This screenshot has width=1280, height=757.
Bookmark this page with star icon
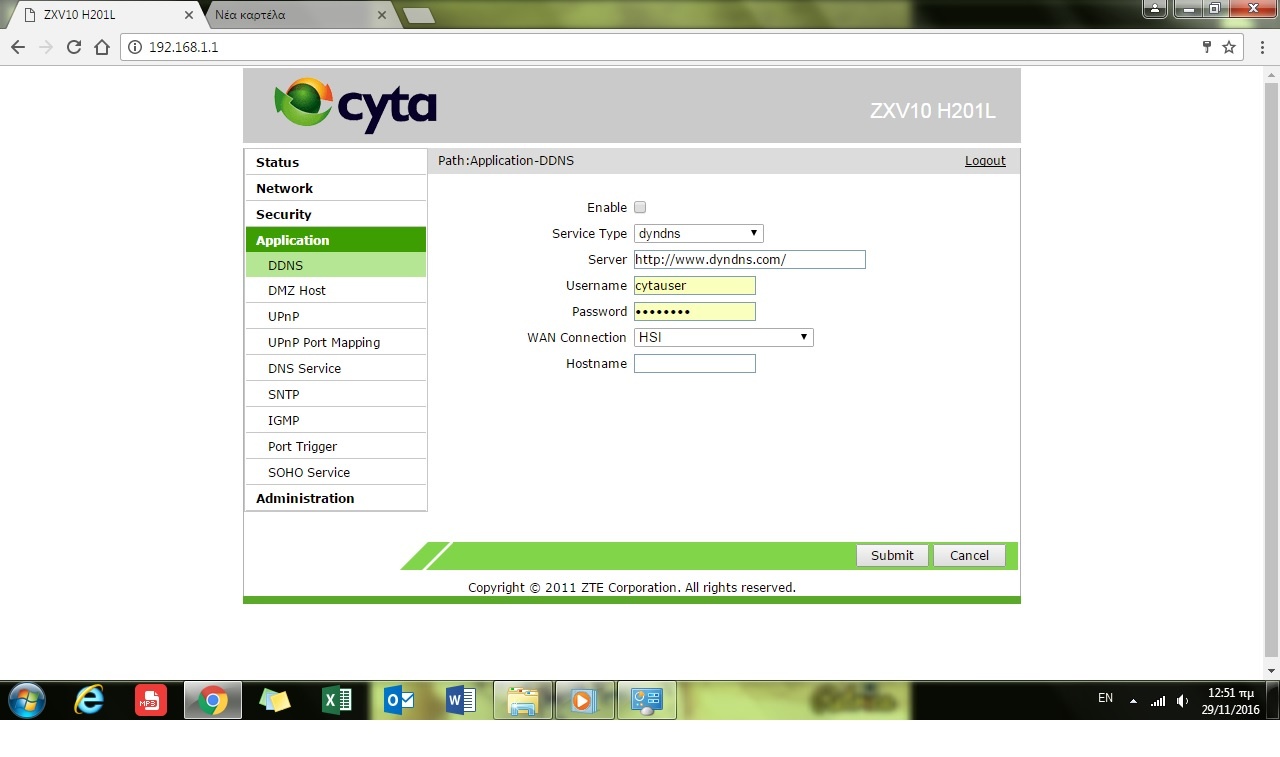coord(1229,47)
